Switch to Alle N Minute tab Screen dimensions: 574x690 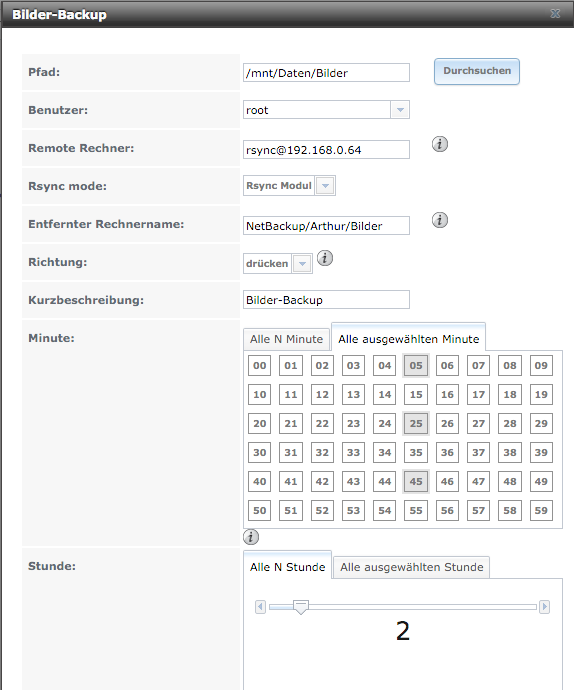[287, 339]
